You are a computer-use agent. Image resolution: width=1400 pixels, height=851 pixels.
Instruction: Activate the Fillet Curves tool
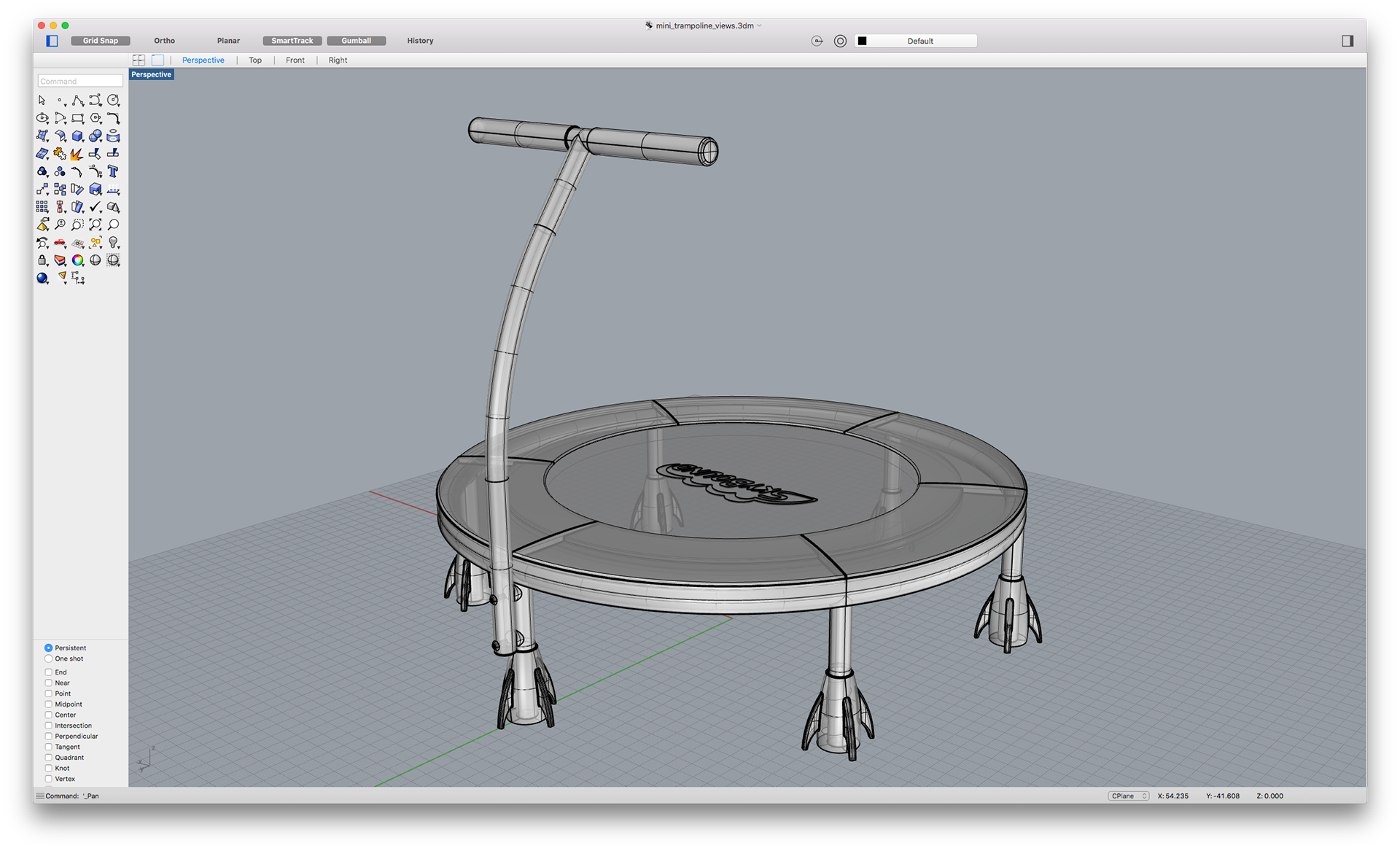pos(113,118)
